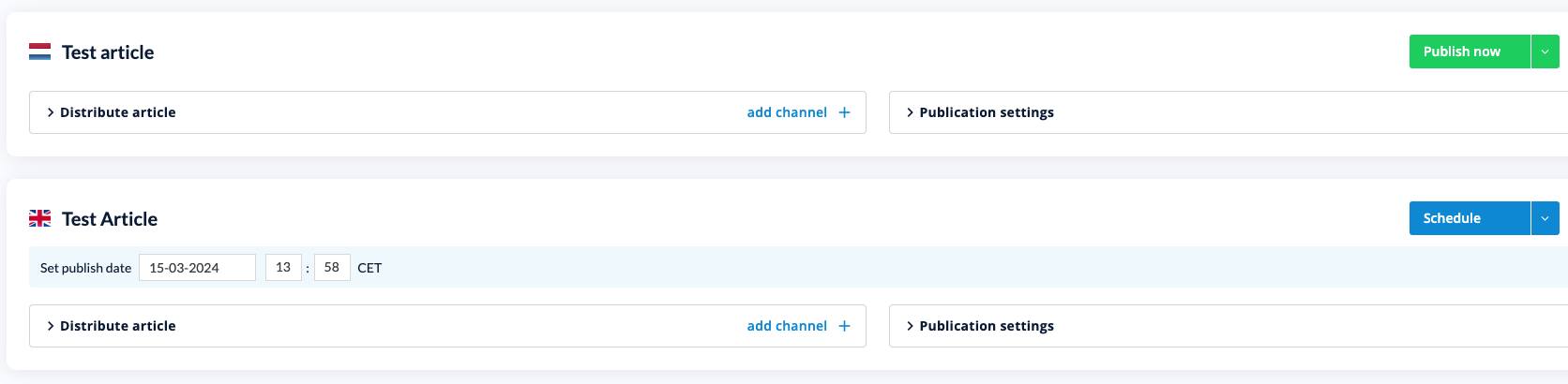Click the plus icon in English article's add channel
The height and width of the screenshot is (384, 1568).
point(844,326)
